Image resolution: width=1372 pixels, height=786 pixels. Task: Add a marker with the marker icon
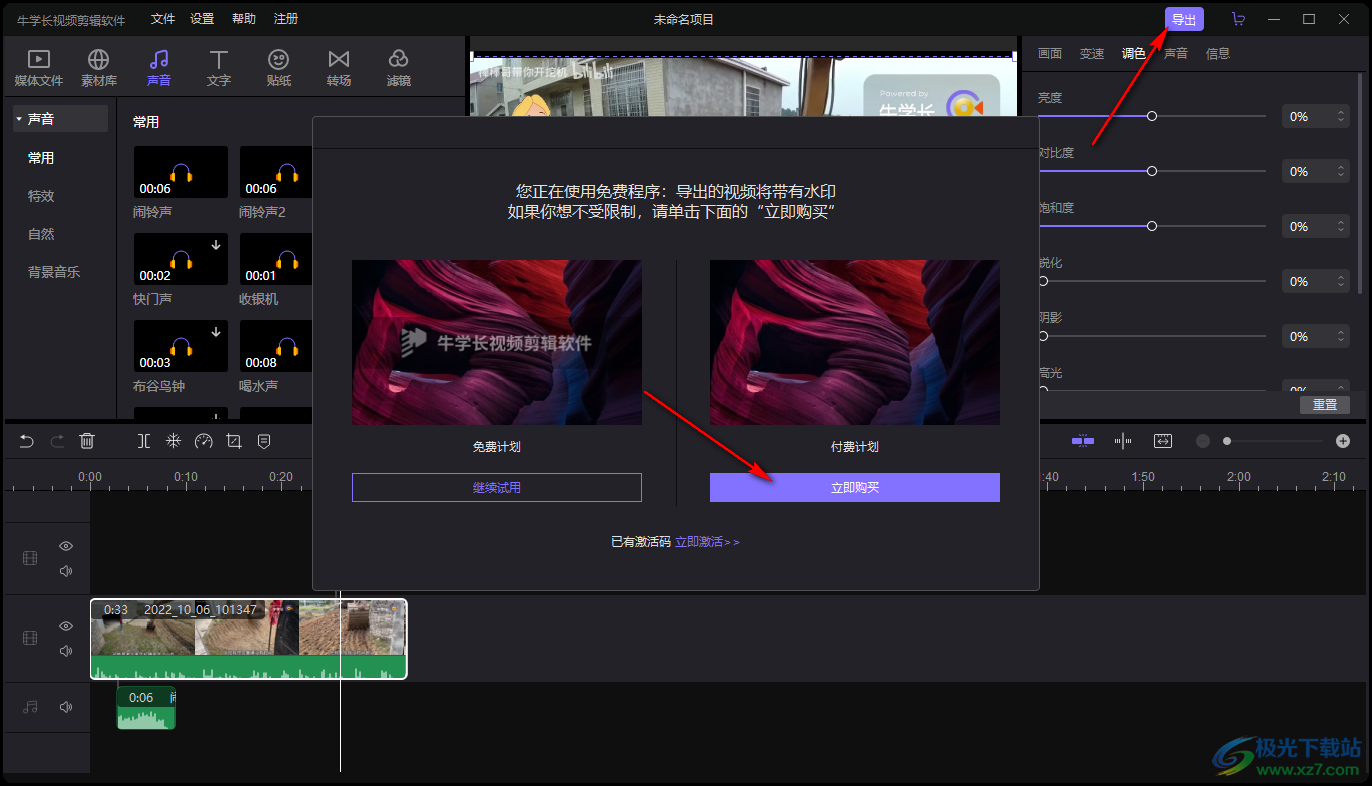pyautogui.click(x=264, y=441)
